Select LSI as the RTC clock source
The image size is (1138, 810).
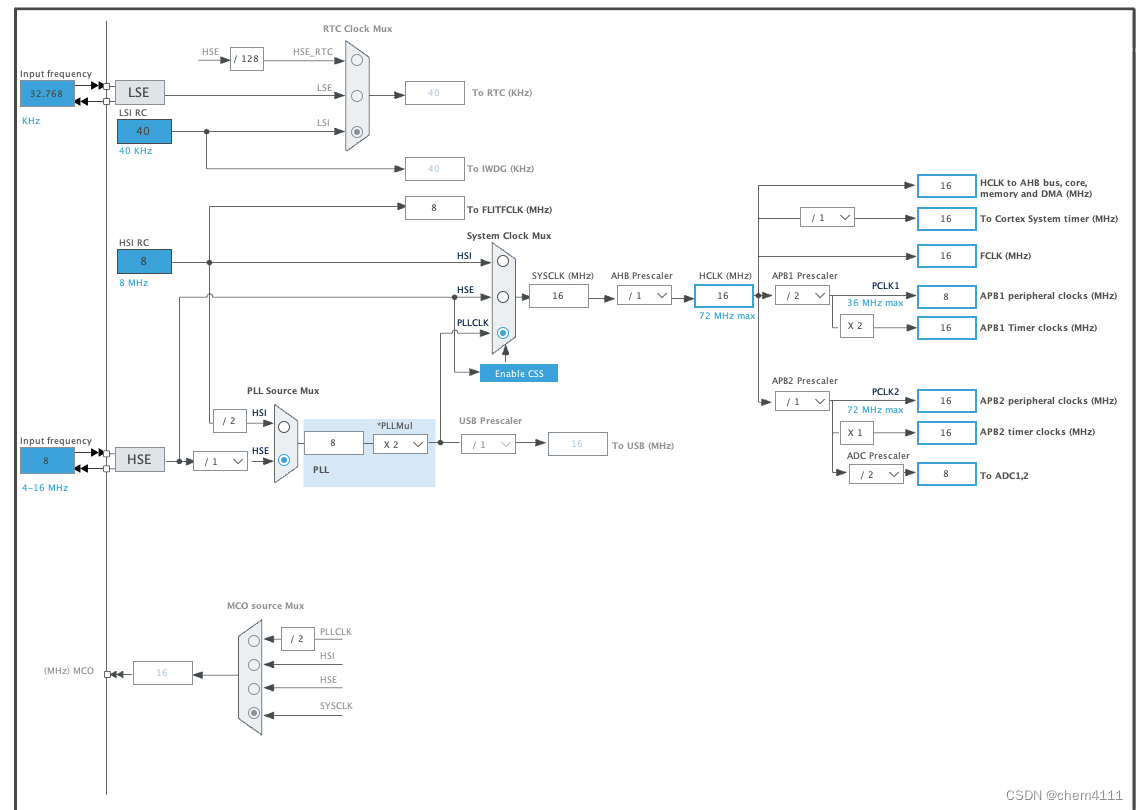coord(357,133)
